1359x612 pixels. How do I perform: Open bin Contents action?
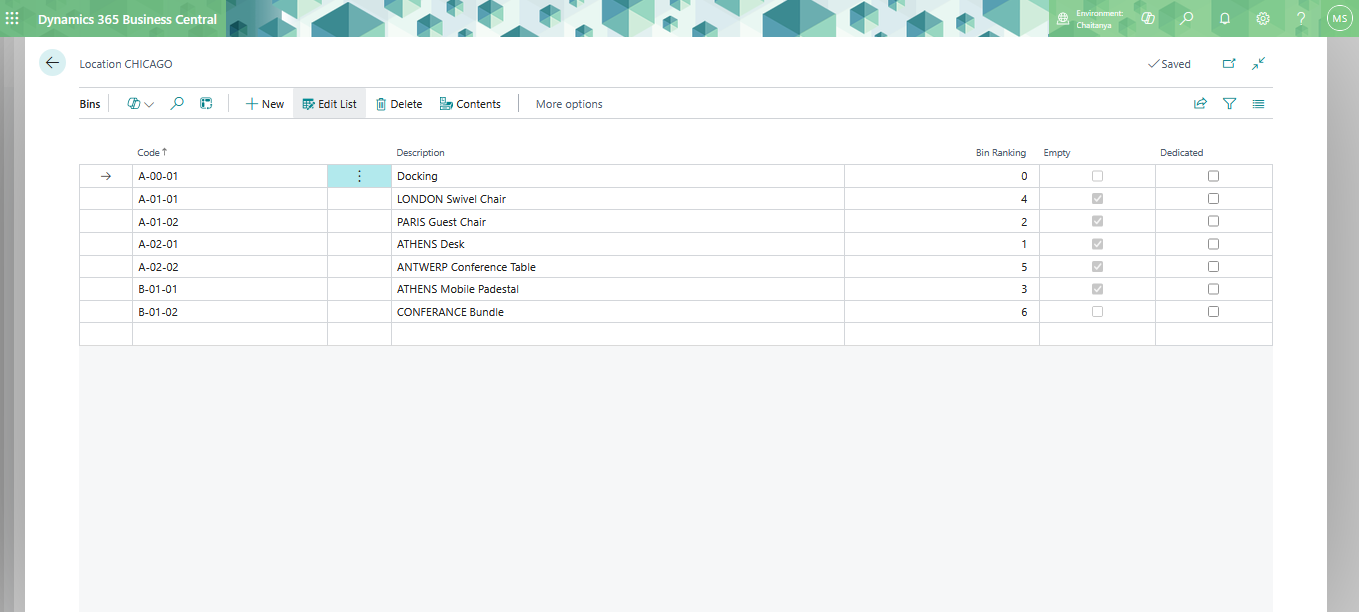click(470, 104)
